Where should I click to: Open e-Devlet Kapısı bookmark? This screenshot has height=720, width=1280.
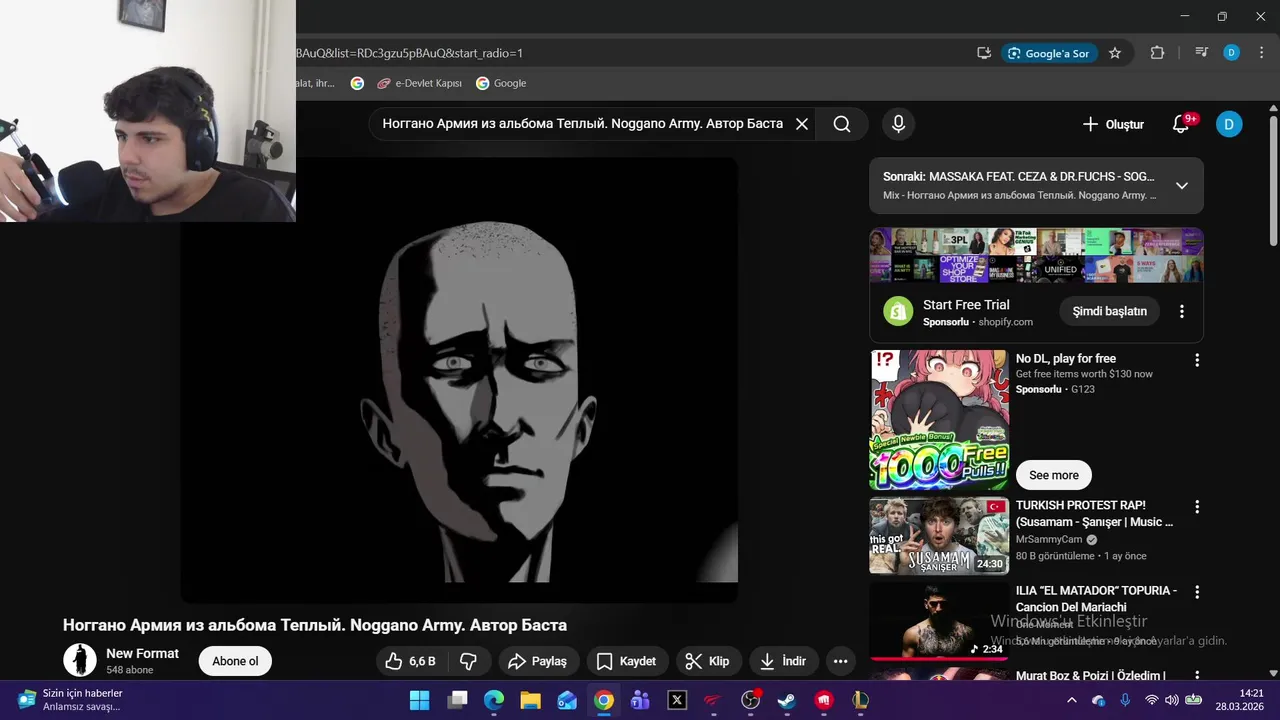(x=419, y=83)
